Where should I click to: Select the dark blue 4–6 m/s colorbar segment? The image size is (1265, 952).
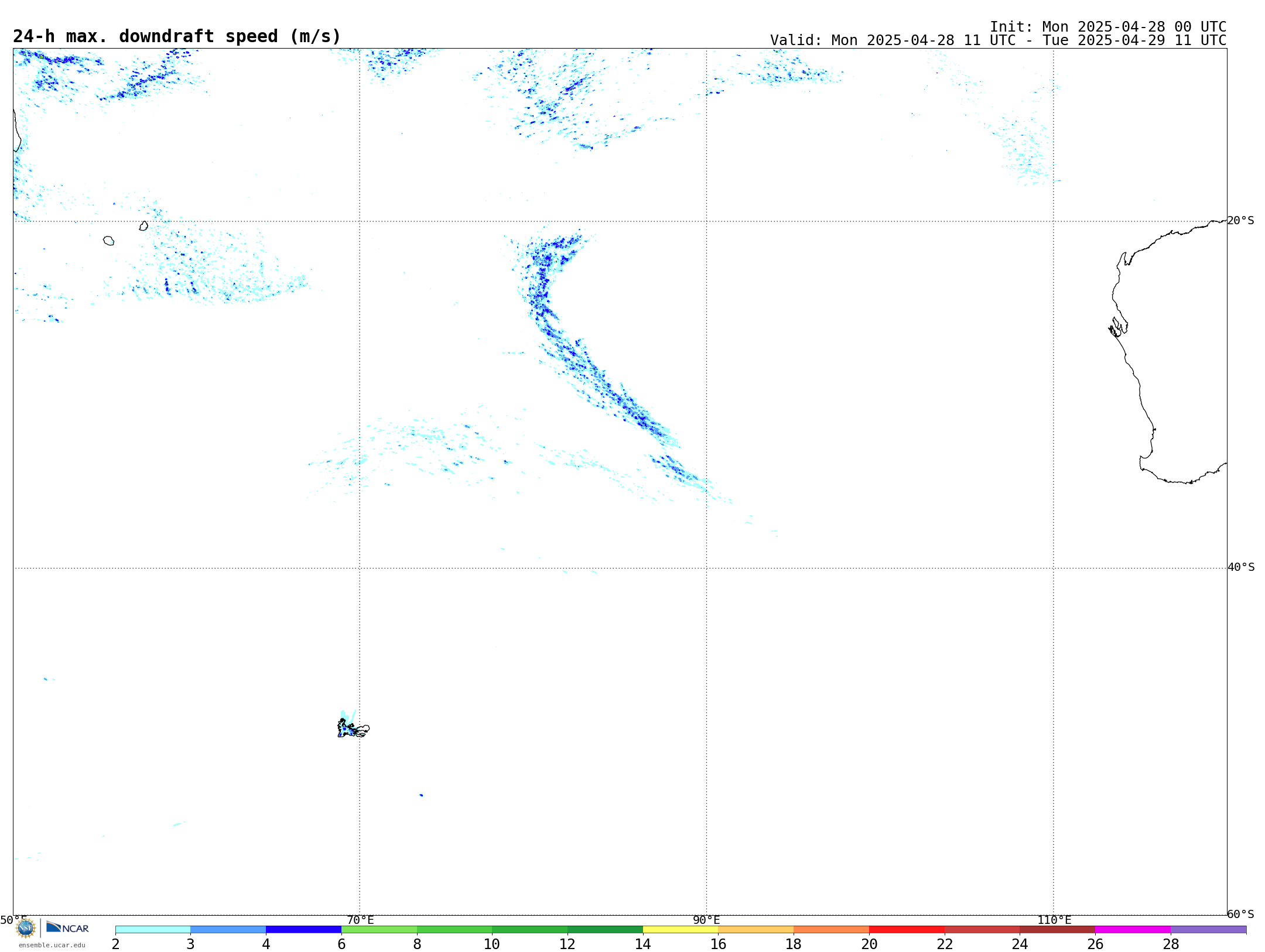click(x=303, y=929)
